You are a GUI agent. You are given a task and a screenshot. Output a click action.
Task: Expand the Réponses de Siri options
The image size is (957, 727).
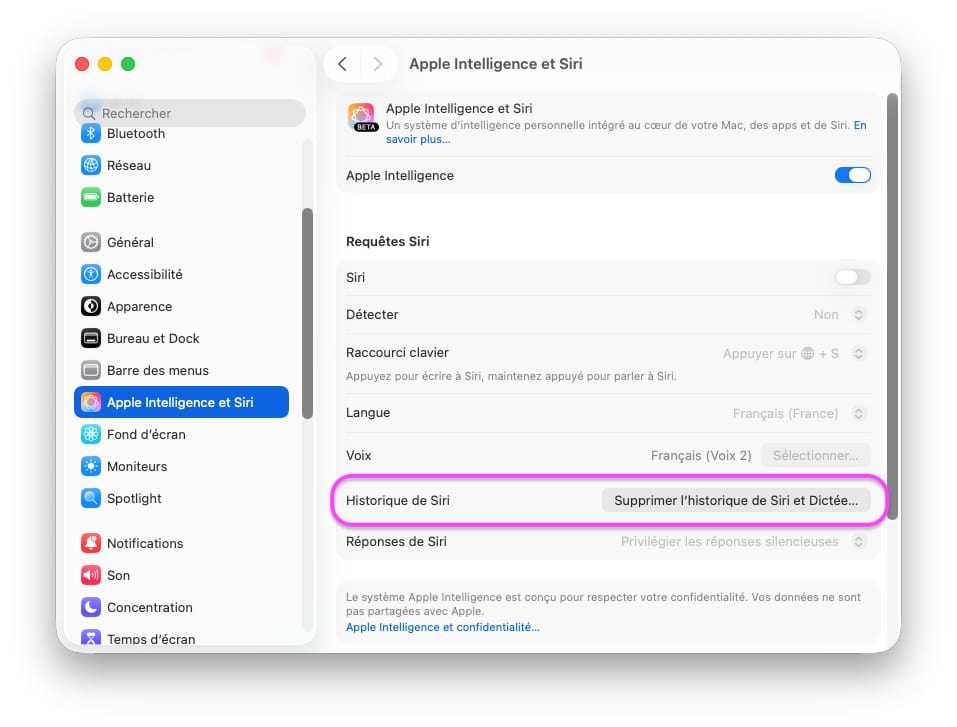pos(859,541)
